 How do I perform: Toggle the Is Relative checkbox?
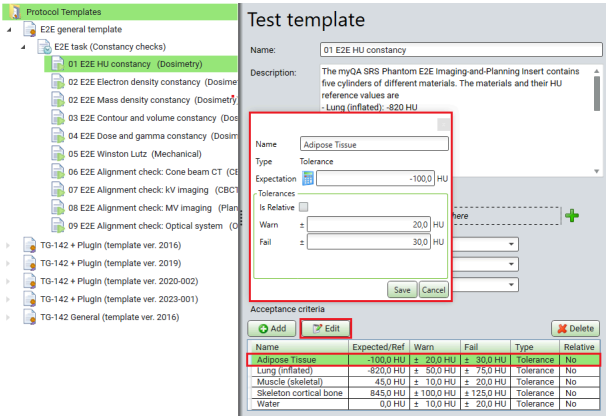click(x=302, y=207)
